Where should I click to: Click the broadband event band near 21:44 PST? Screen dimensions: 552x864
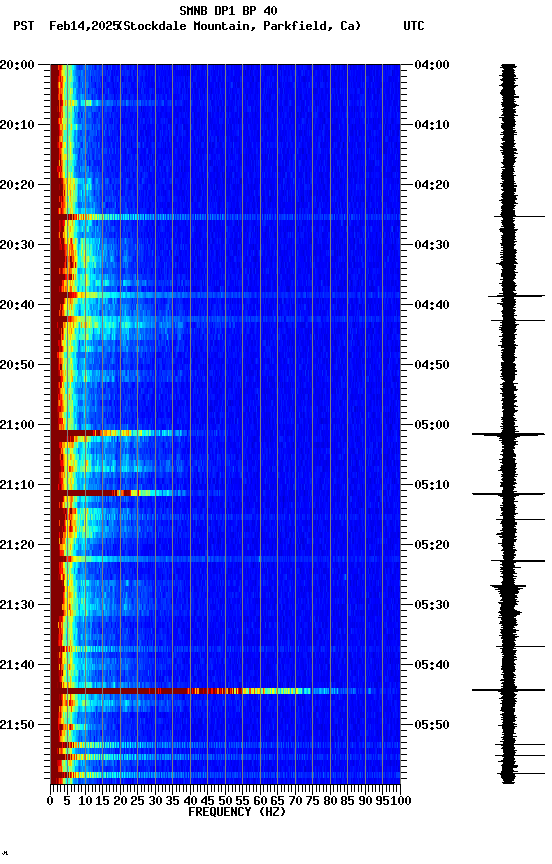click(x=225, y=691)
